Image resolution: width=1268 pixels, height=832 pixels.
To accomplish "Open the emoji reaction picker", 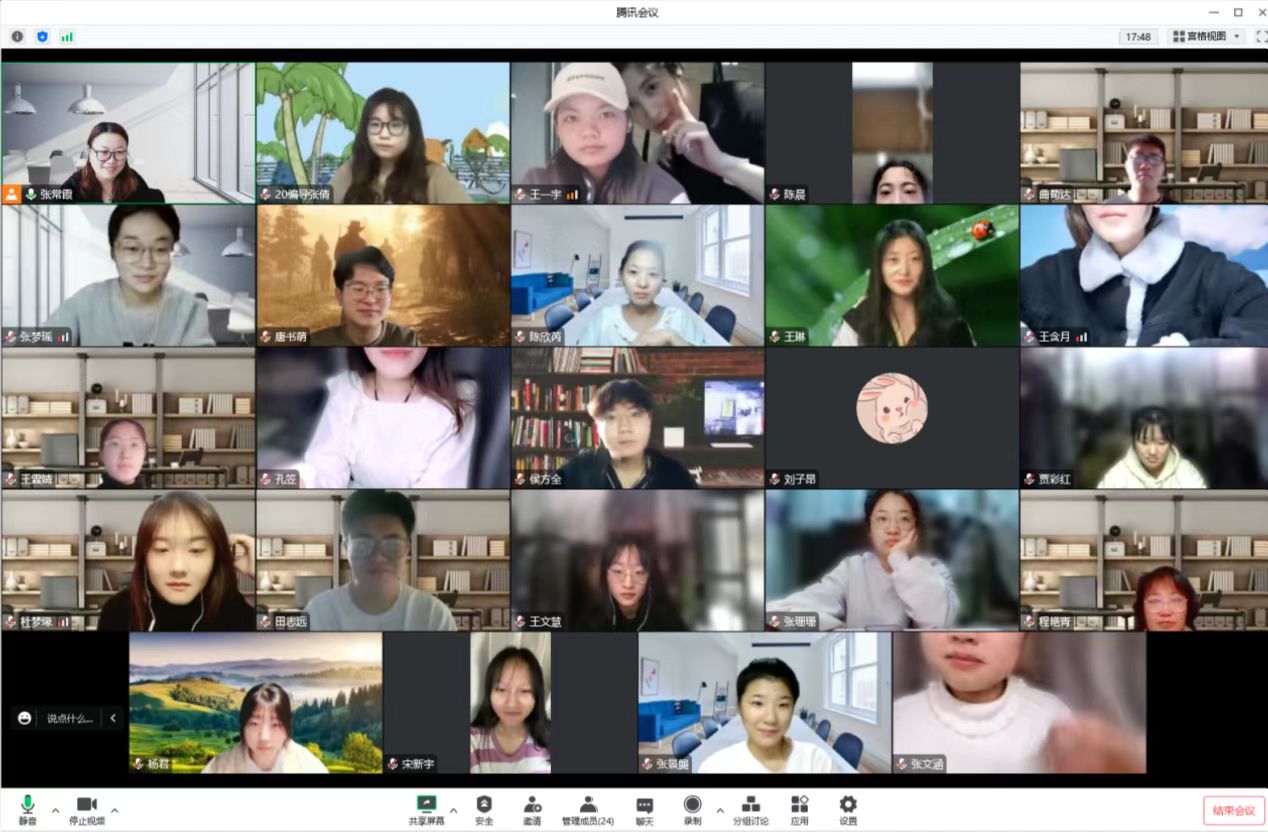I will click(x=24, y=718).
